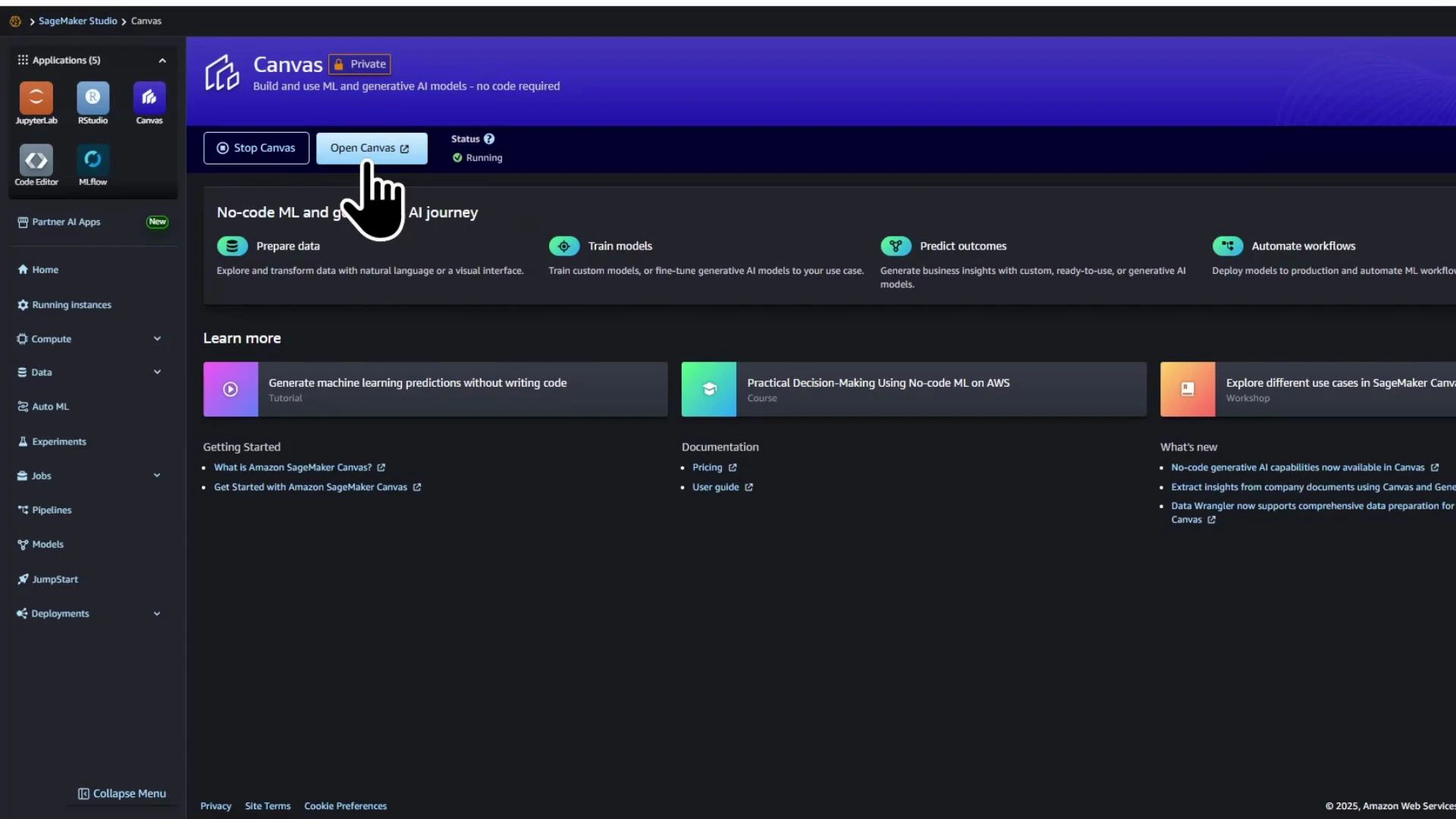Image resolution: width=1456 pixels, height=819 pixels.
Task: Select Pipelines in the navigation
Action: point(52,510)
